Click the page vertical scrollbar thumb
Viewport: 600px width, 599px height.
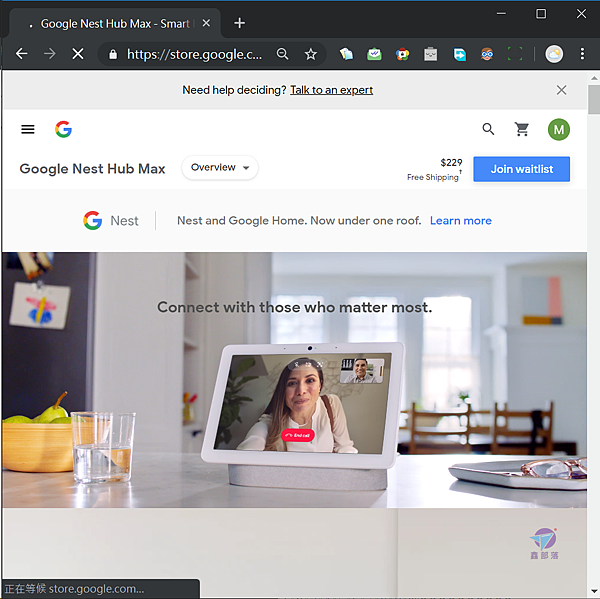tap(594, 99)
